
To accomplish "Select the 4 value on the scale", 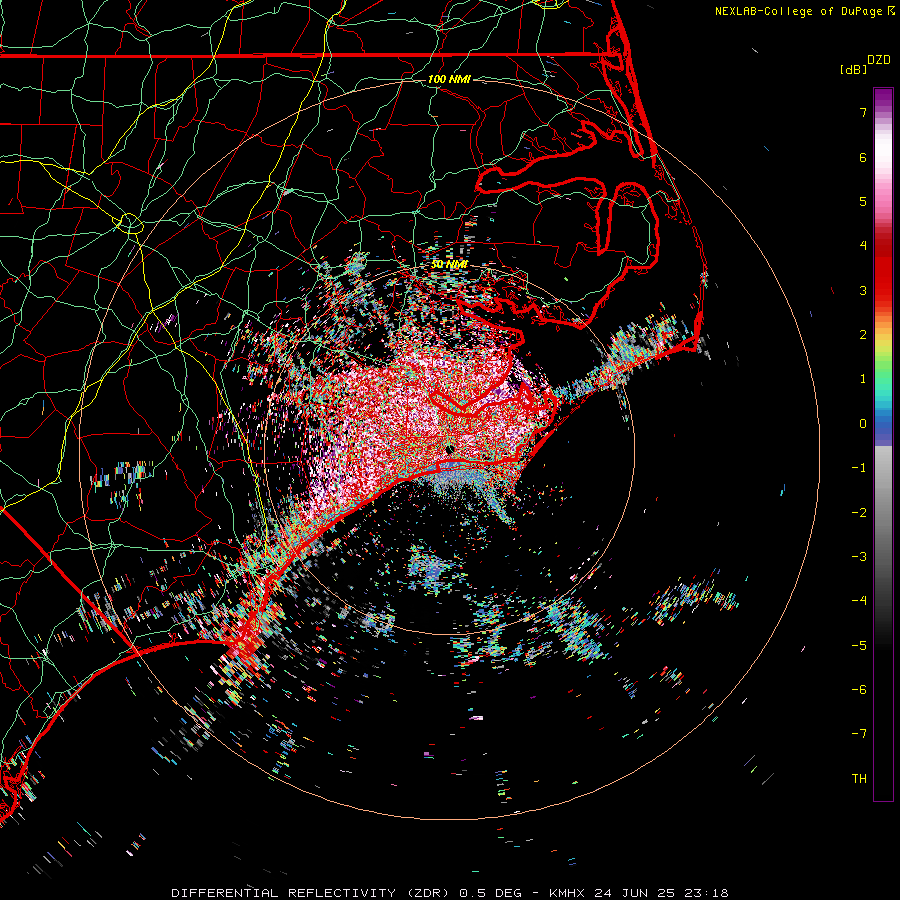I will (863, 246).
